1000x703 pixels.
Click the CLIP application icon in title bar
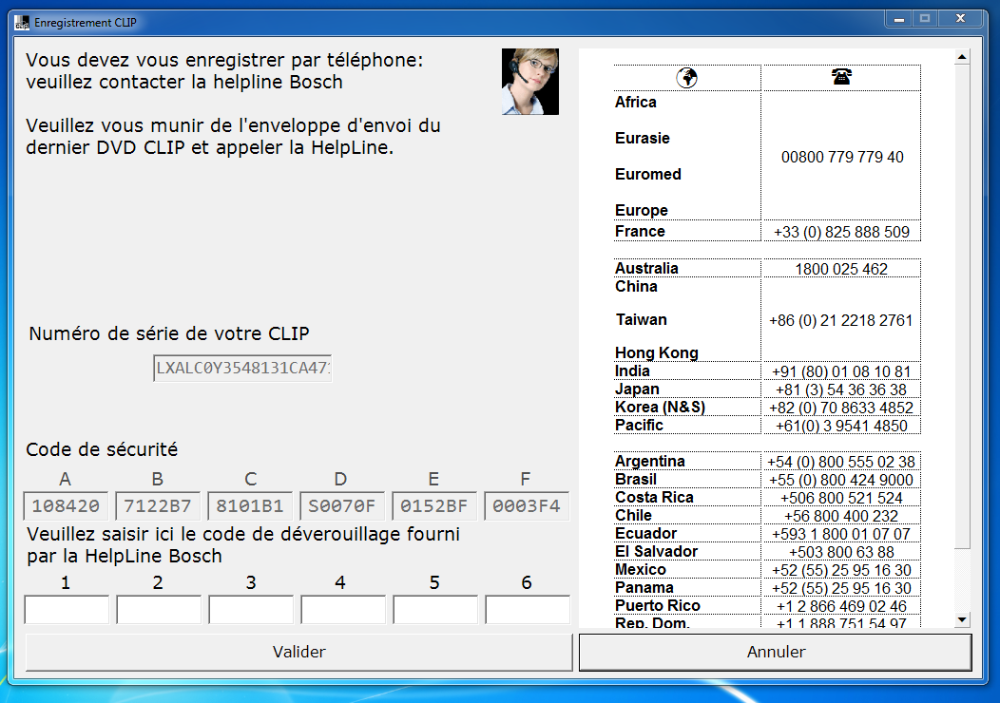21,20
